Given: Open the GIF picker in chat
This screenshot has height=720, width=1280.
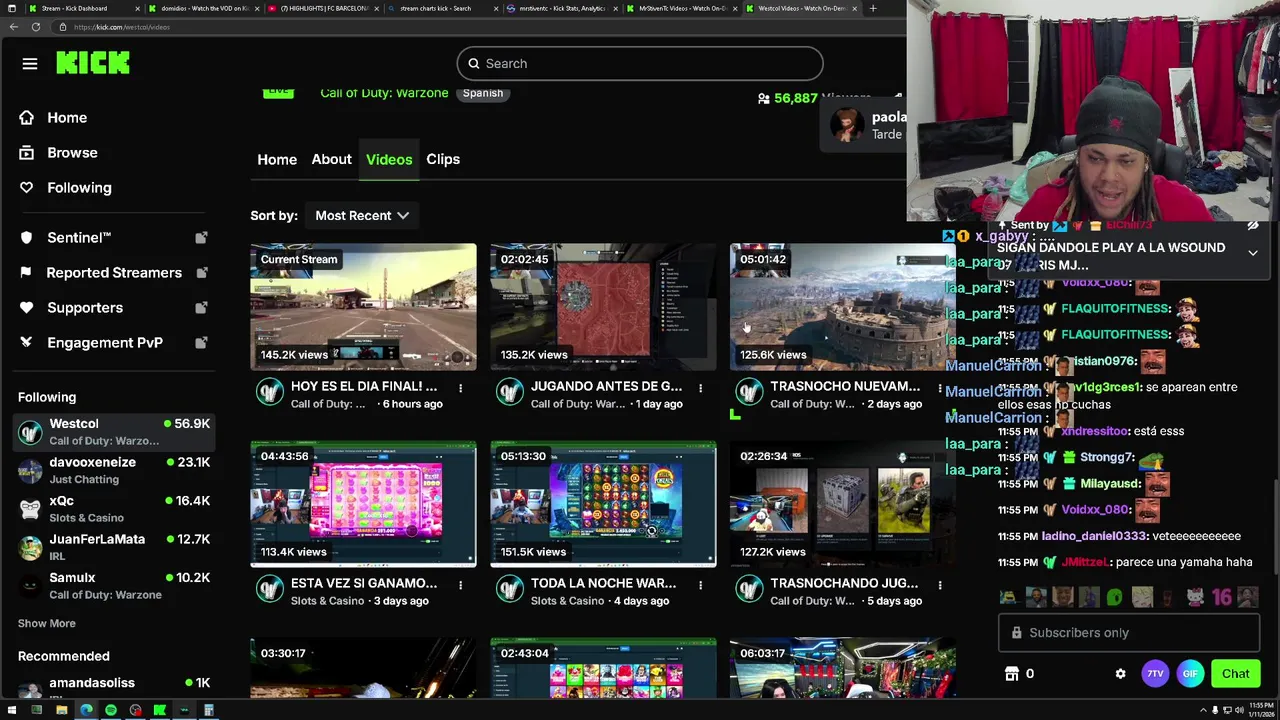Looking at the screenshot, I should [x=1190, y=674].
